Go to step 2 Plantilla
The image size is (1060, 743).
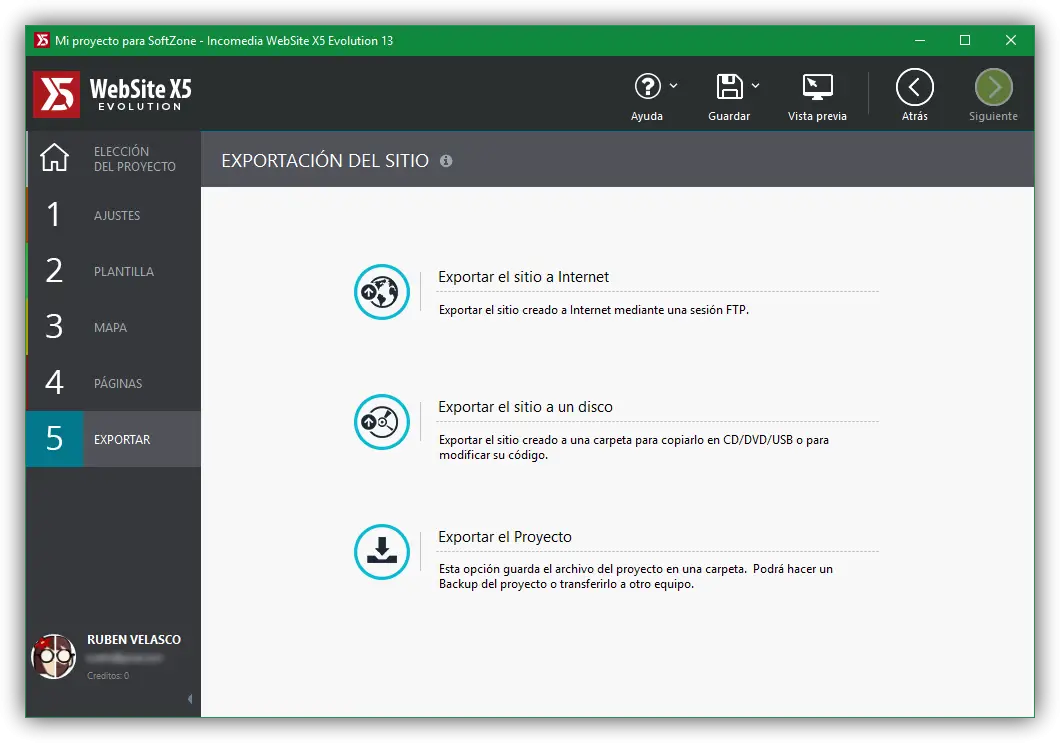(114, 271)
